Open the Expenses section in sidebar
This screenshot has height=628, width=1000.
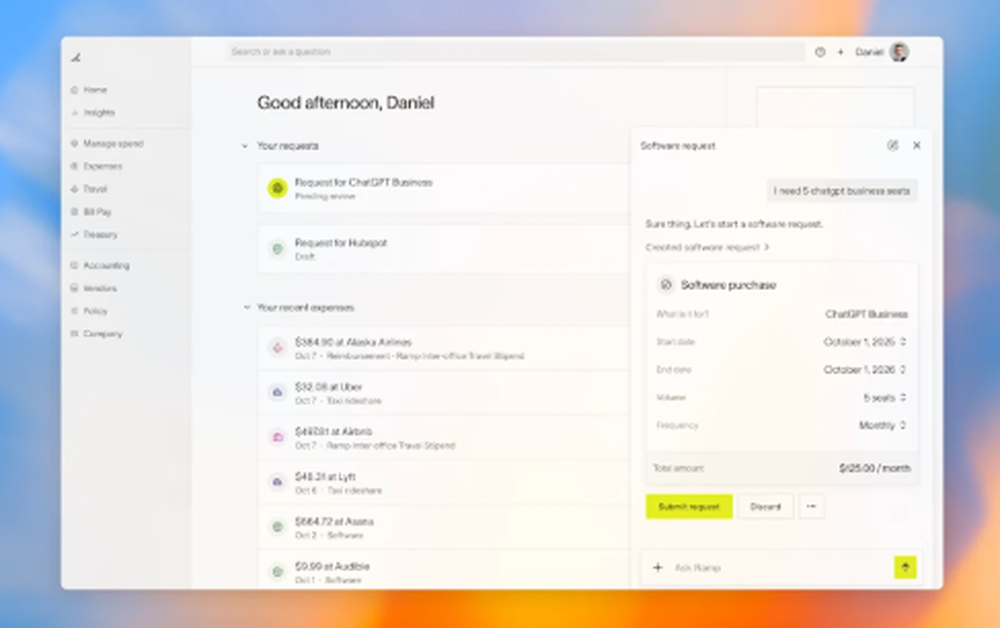click(x=94, y=166)
